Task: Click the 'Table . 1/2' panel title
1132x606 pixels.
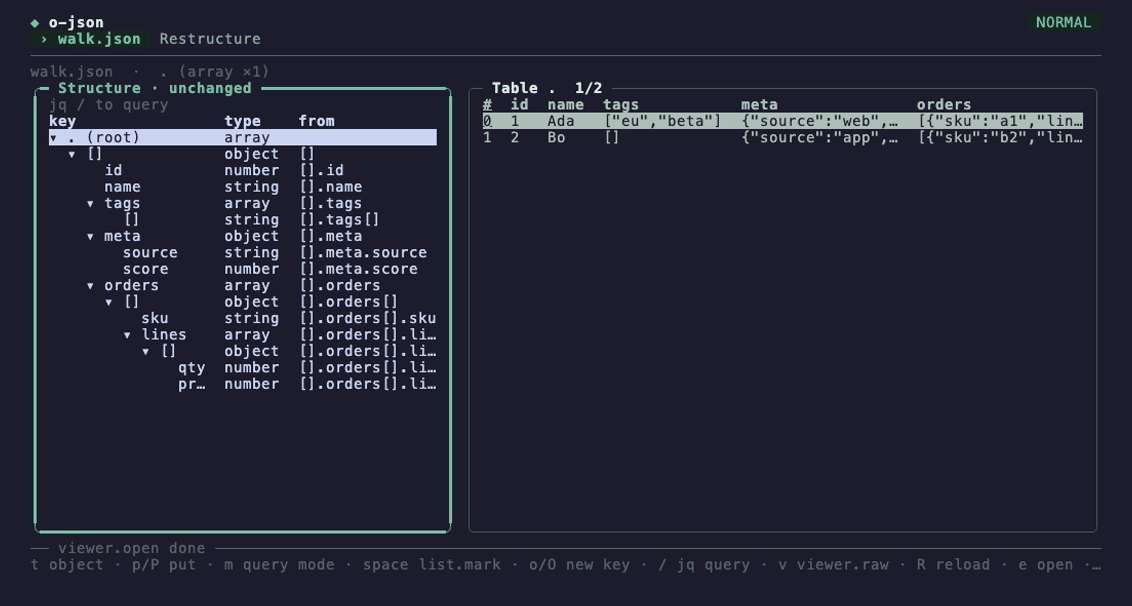Action: (x=547, y=88)
